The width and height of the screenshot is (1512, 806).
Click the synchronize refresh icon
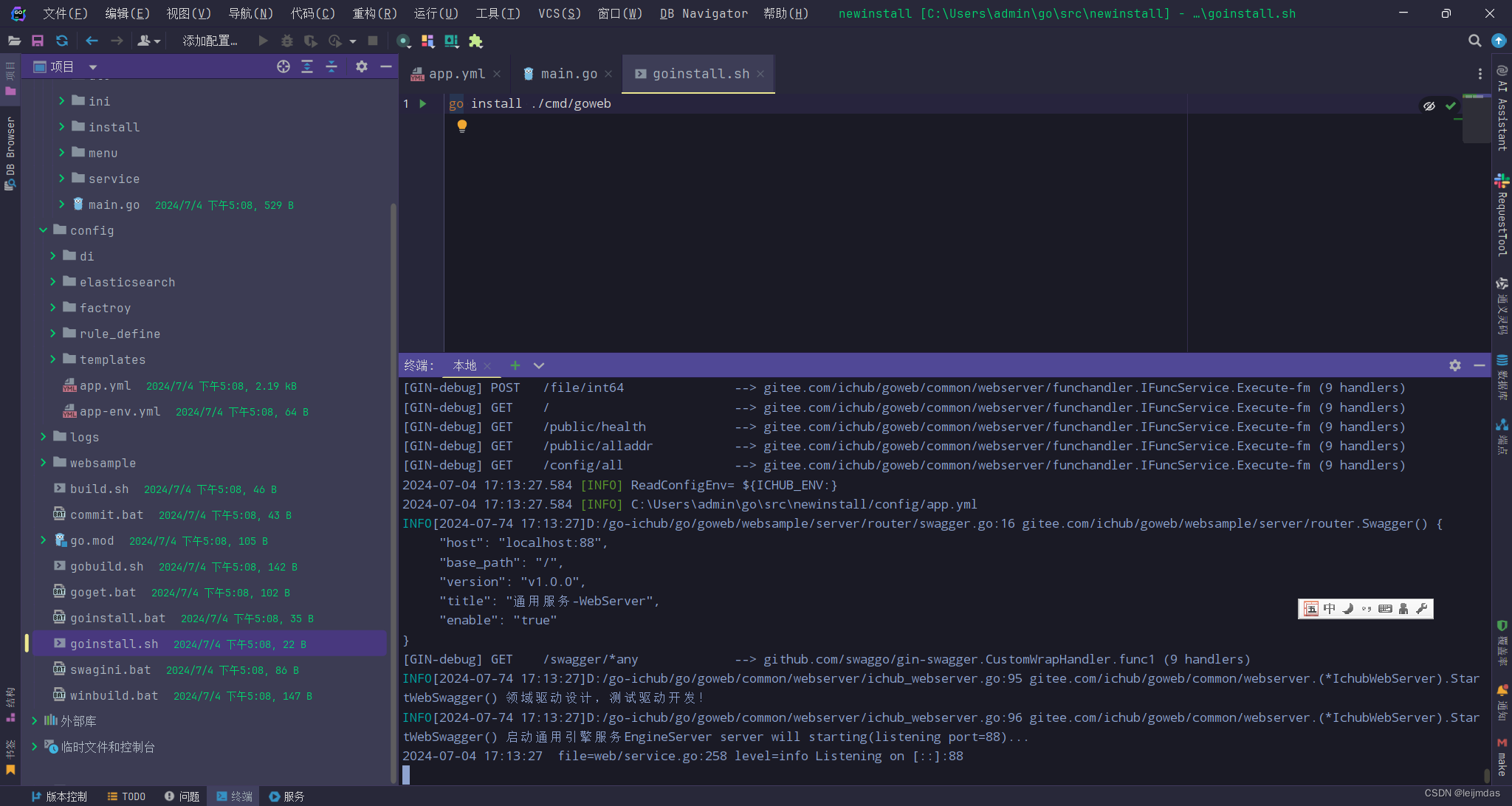pyautogui.click(x=62, y=41)
